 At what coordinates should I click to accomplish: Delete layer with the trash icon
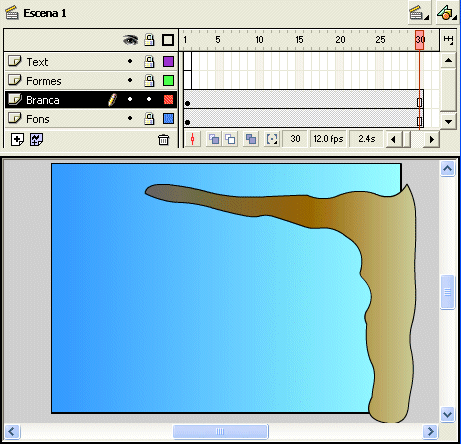(x=163, y=140)
